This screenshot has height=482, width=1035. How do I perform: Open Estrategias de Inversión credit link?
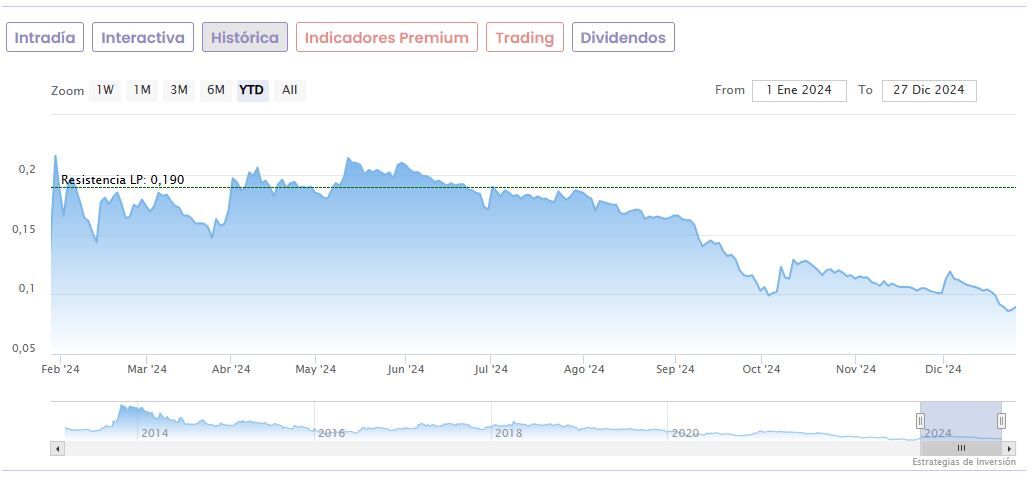(x=963, y=463)
